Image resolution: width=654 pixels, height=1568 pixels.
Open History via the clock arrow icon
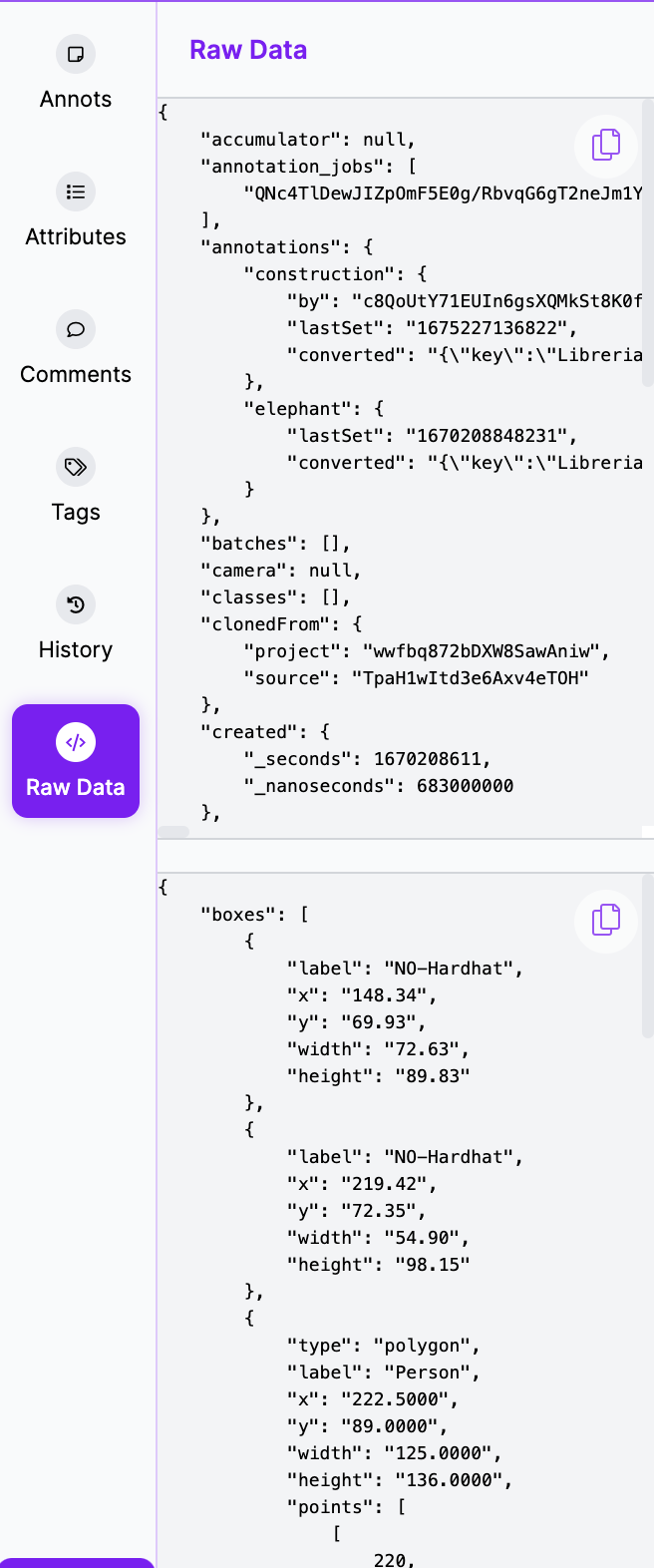(76, 604)
